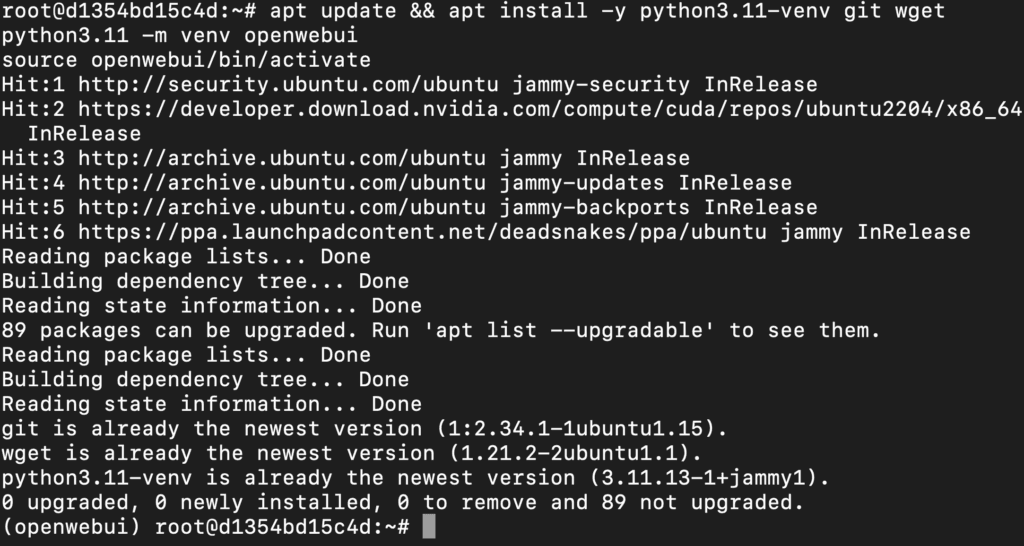The width and height of the screenshot is (1024, 546).
Task: Click the terminal cursor block at the prompt
Action: click(x=428, y=526)
